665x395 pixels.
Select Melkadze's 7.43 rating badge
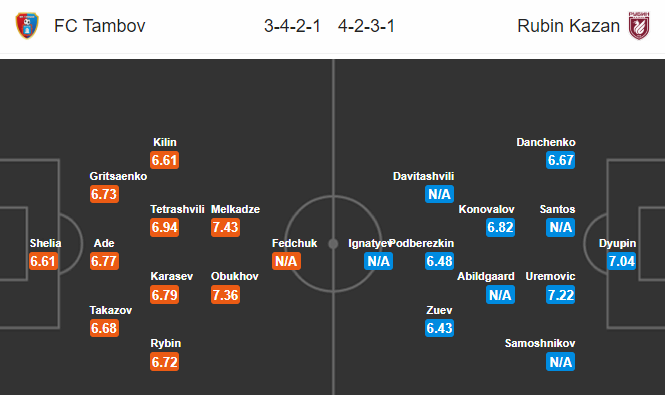coord(226,227)
